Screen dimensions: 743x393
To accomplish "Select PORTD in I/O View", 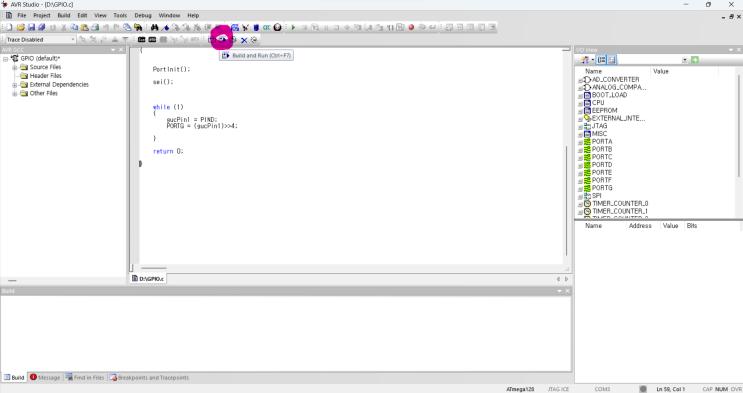I will click(x=602, y=165).
